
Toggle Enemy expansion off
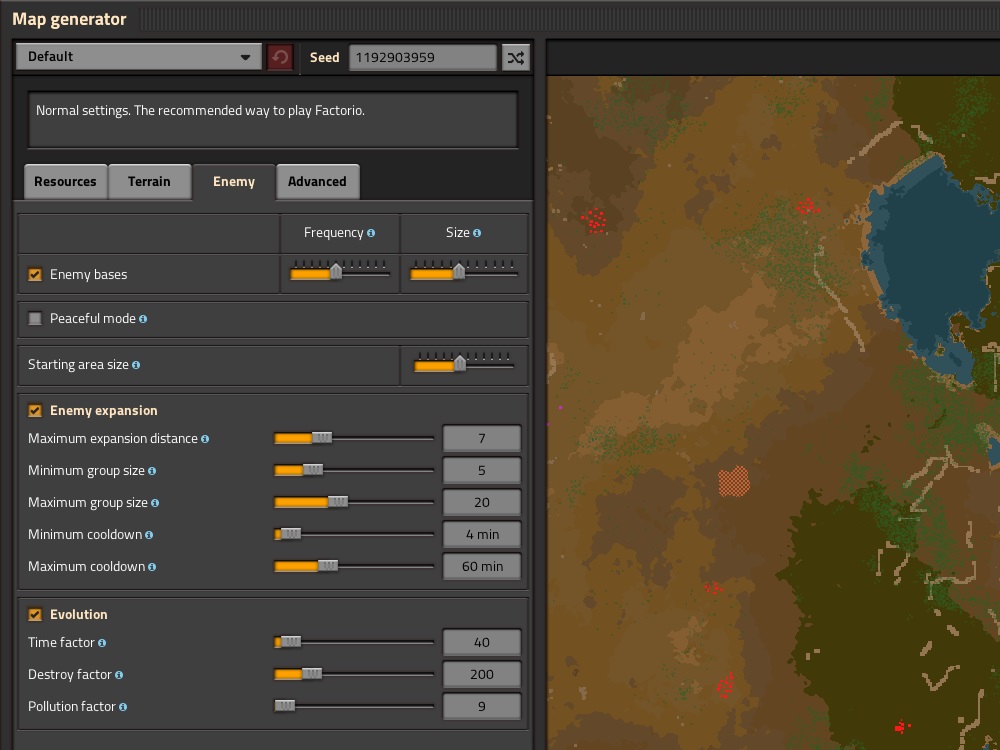[36, 410]
